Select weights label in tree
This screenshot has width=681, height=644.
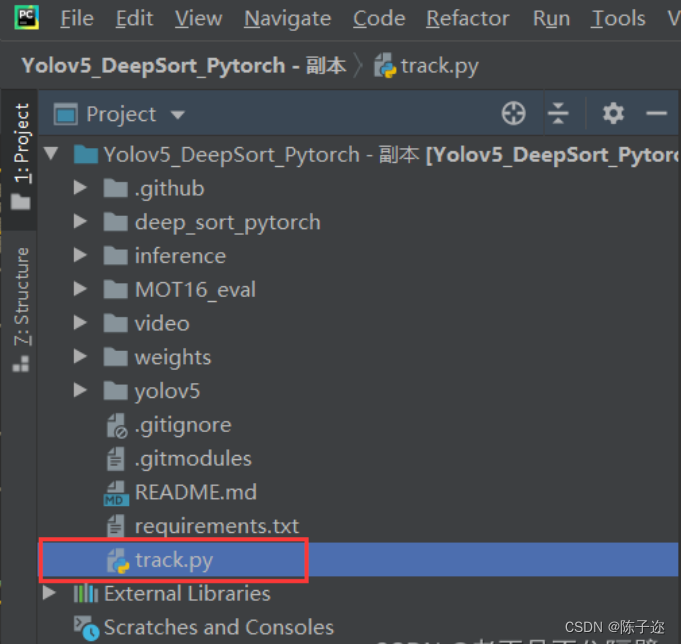pos(173,358)
